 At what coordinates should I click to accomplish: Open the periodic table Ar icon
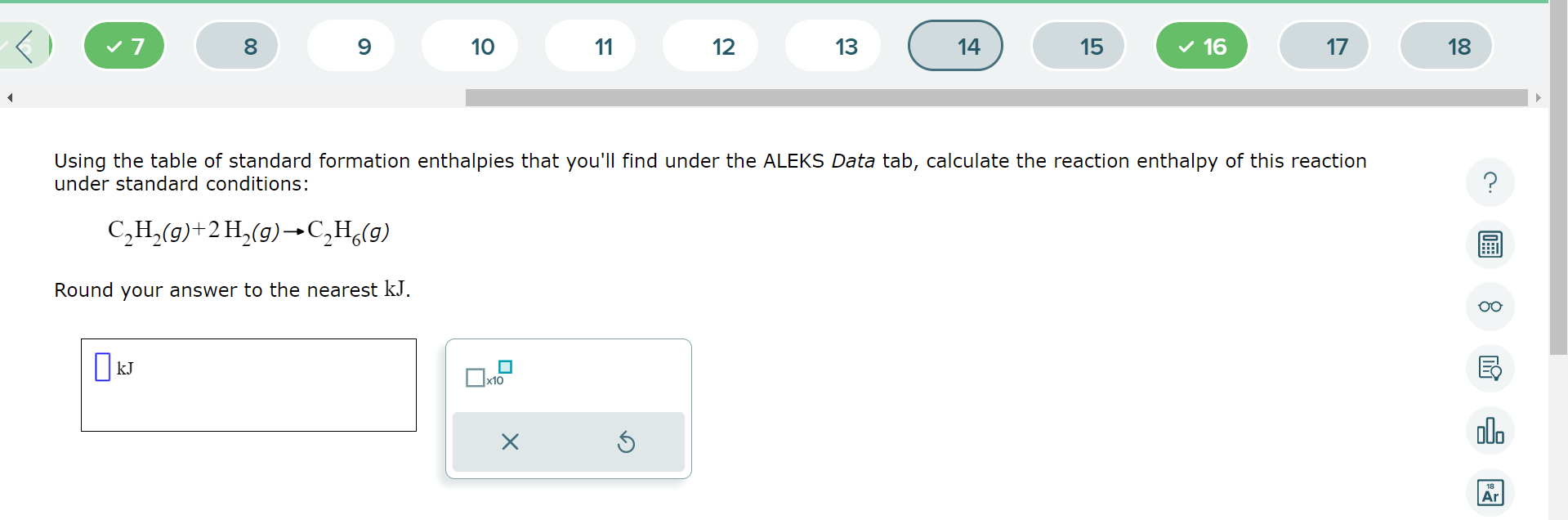pyautogui.click(x=1490, y=492)
